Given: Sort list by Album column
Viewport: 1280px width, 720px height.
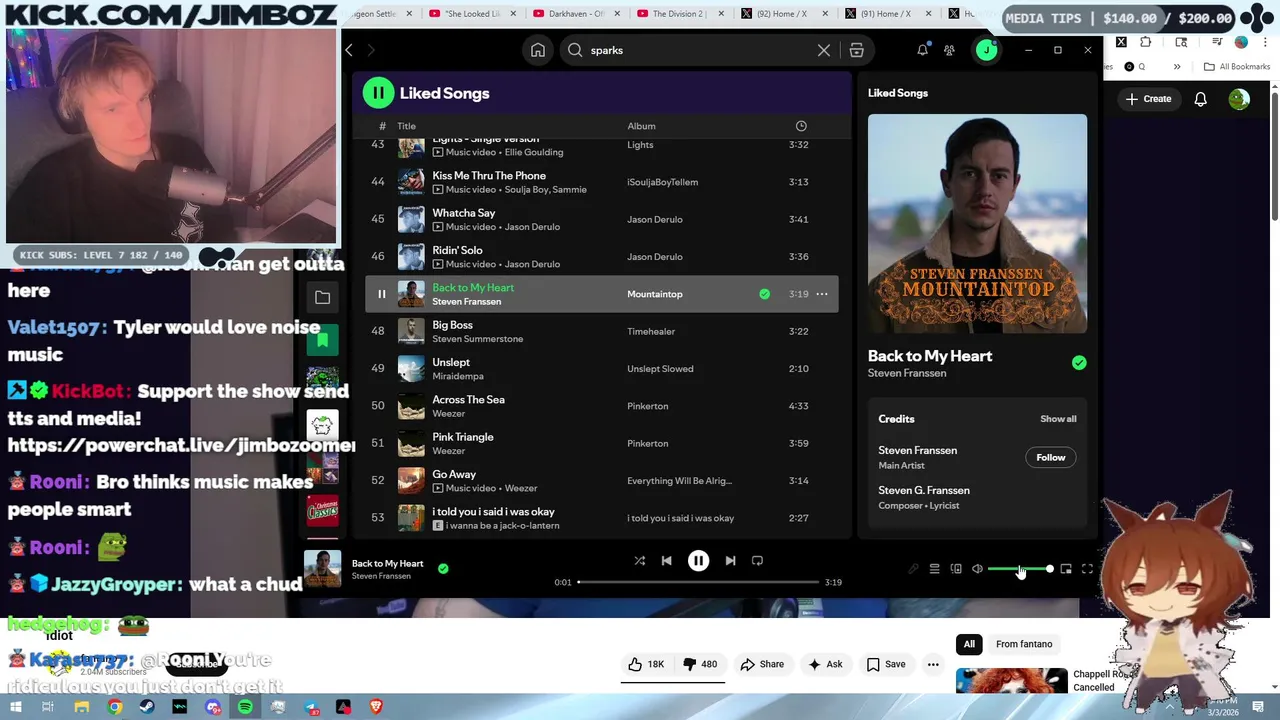Looking at the screenshot, I should [x=641, y=126].
